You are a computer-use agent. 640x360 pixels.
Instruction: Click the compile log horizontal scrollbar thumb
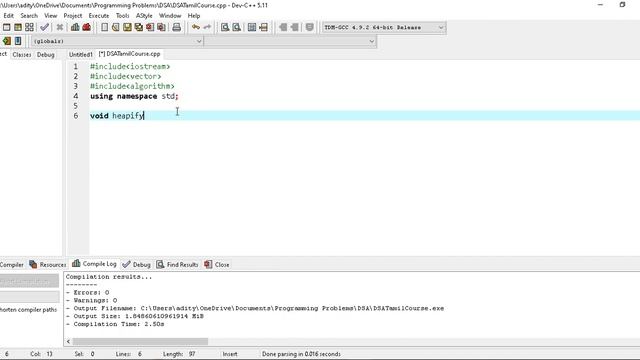pyautogui.click(x=140, y=341)
